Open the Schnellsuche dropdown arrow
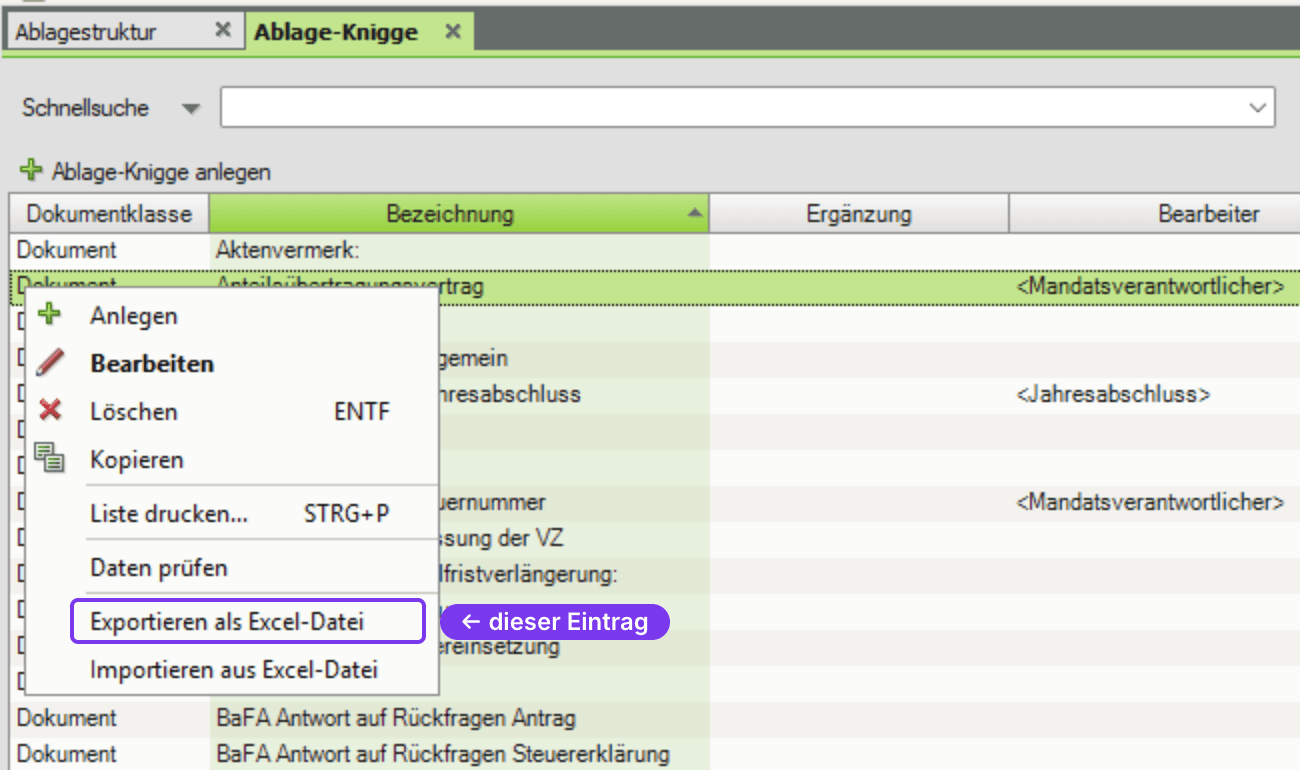The height and width of the screenshot is (770, 1300). (191, 109)
